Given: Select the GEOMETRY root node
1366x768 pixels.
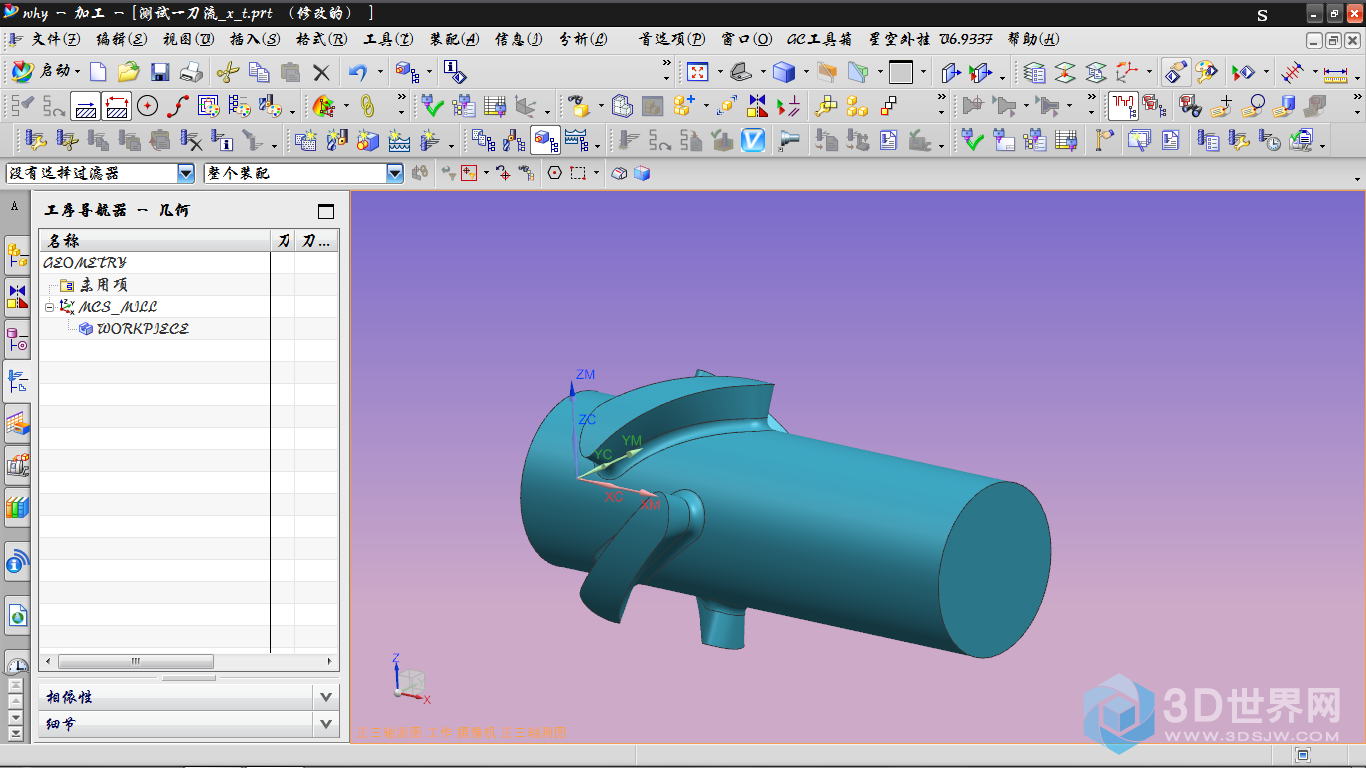Looking at the screenshot, I should click(84, 263).
